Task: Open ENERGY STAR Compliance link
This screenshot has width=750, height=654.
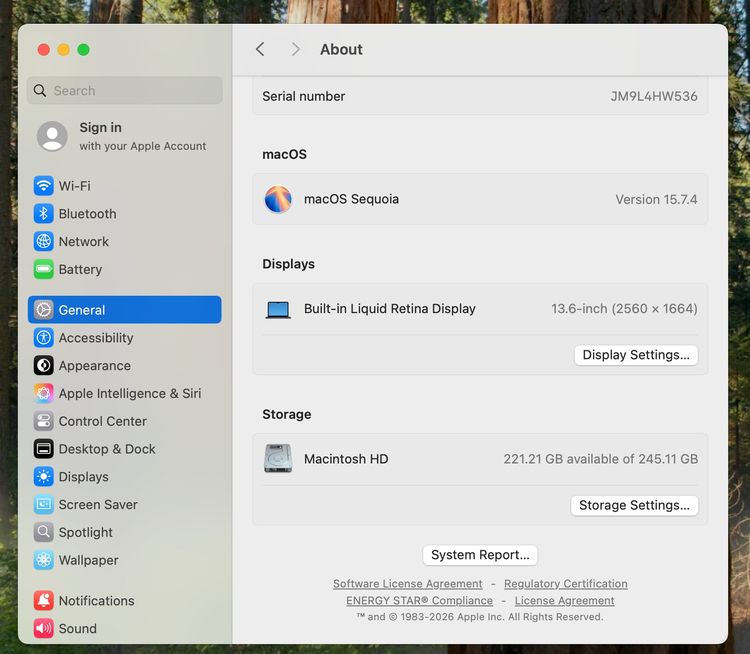Action: [419, 600]
